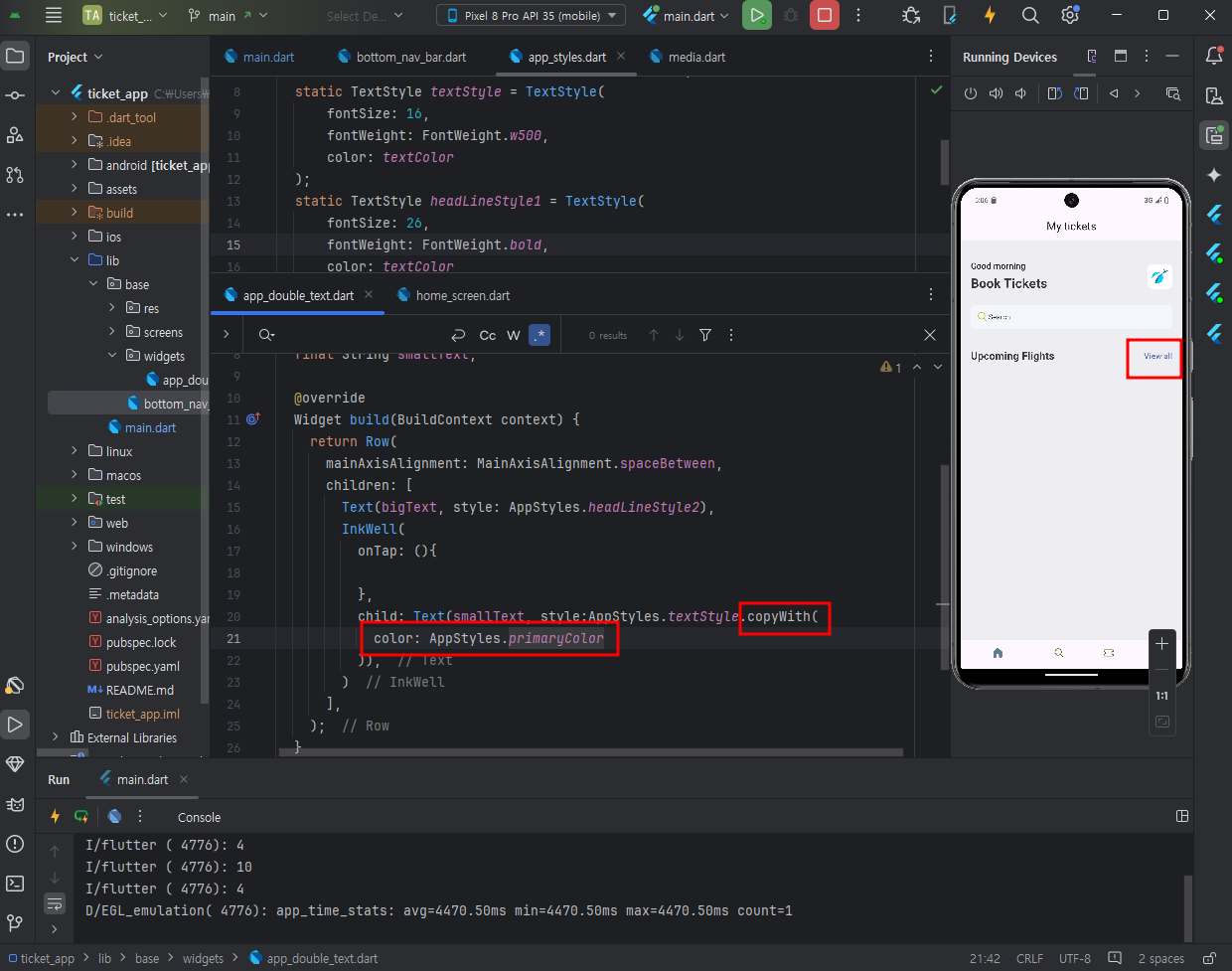
Task: Open Gemini sparkle icon in right sidebar
Action: [1214, 175]
